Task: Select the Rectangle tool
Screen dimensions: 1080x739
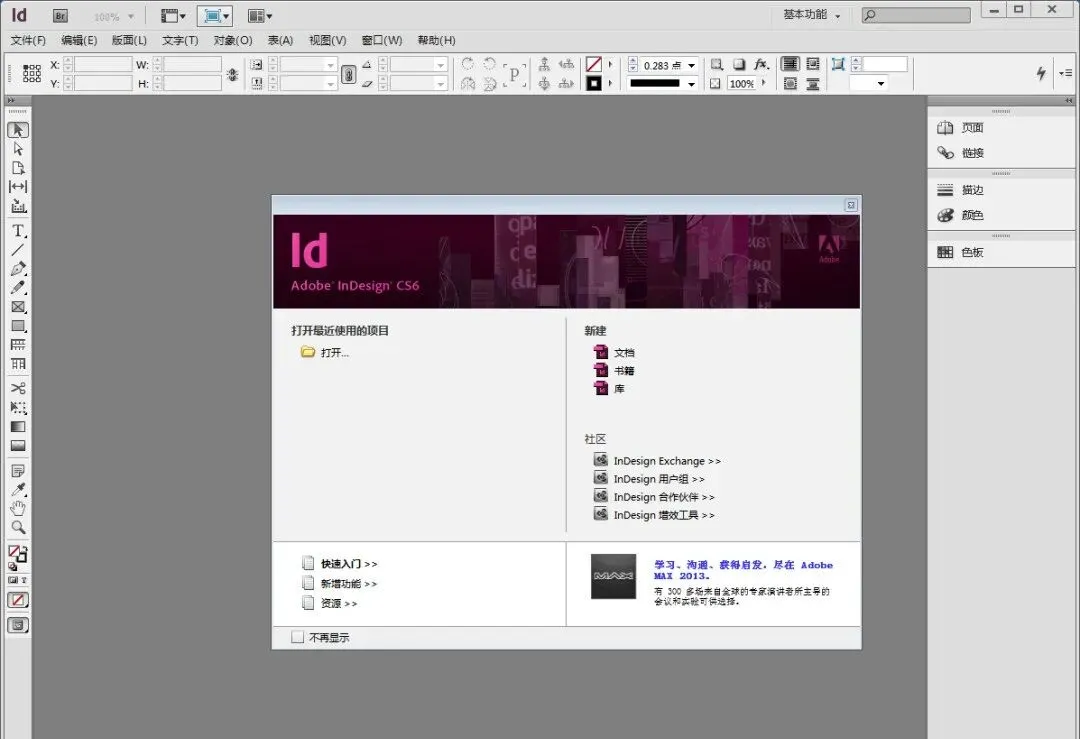Action: [x=18, y=326]
